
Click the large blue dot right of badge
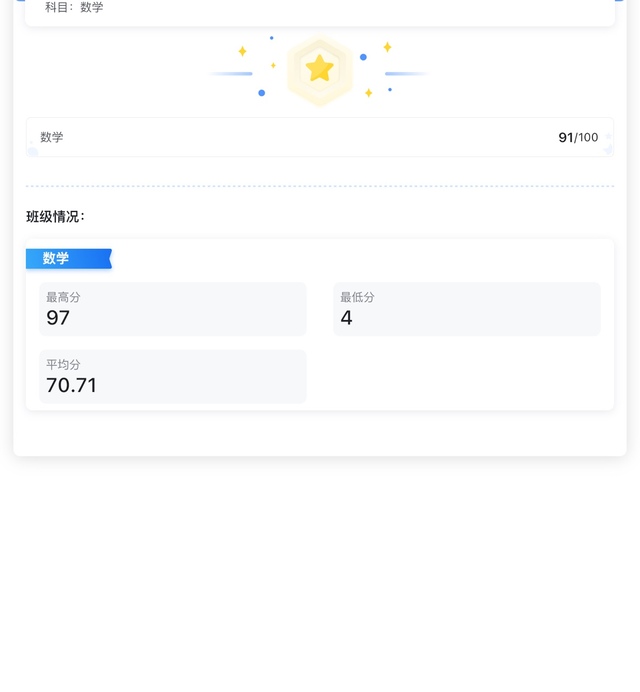pyautogui.click(x=363, y=57)
